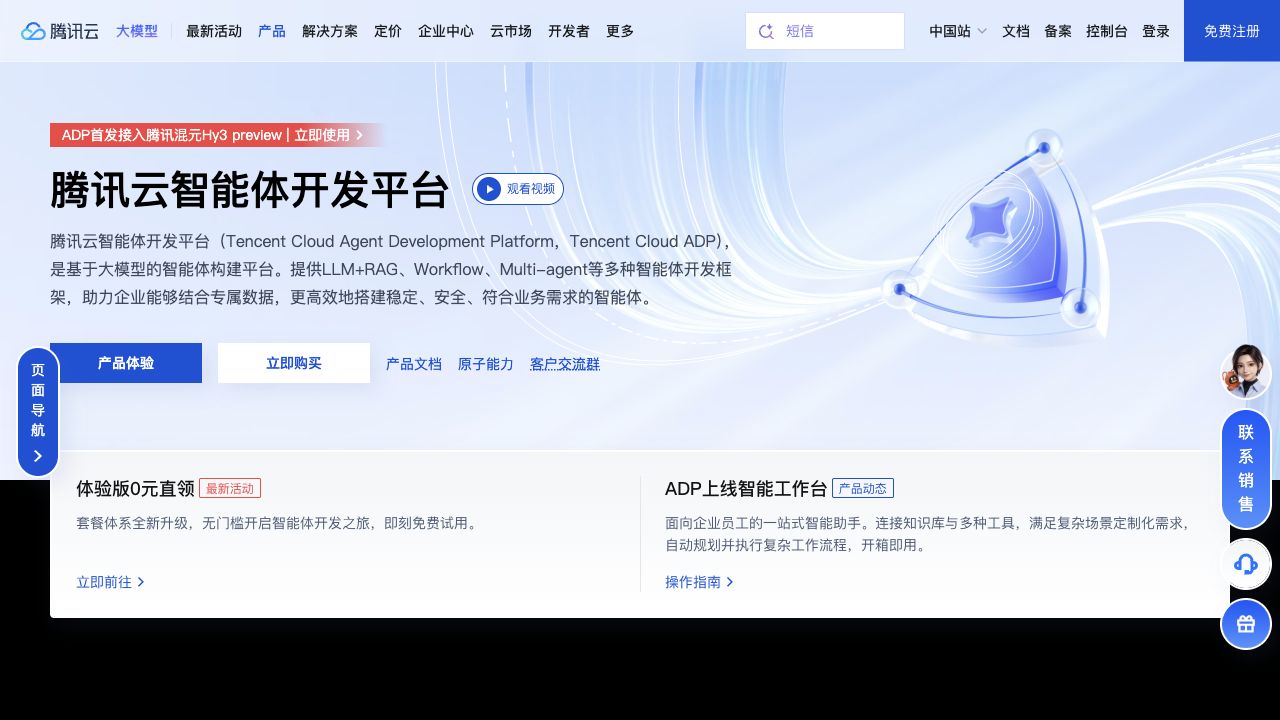
Task: Expand the 页面导航 side panel
Action: [38, 412]
